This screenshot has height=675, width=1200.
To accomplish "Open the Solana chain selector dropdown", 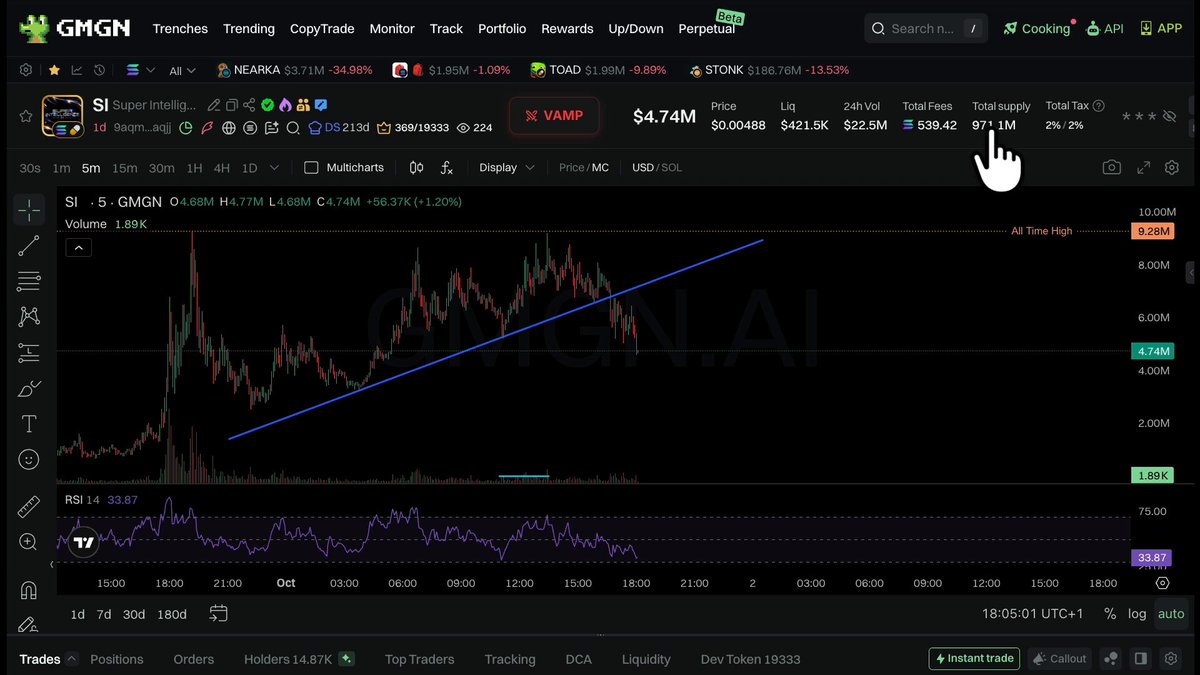I will click(141, 70).
